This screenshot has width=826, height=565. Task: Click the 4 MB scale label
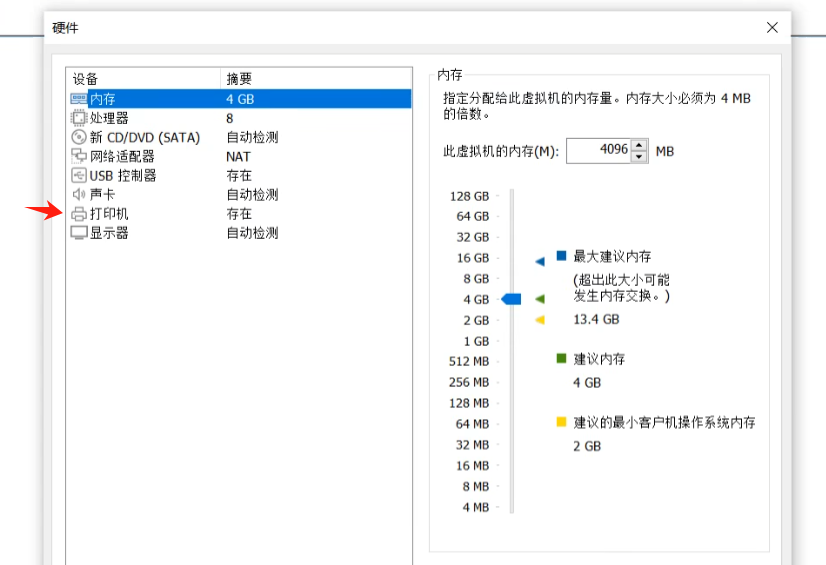476,507
